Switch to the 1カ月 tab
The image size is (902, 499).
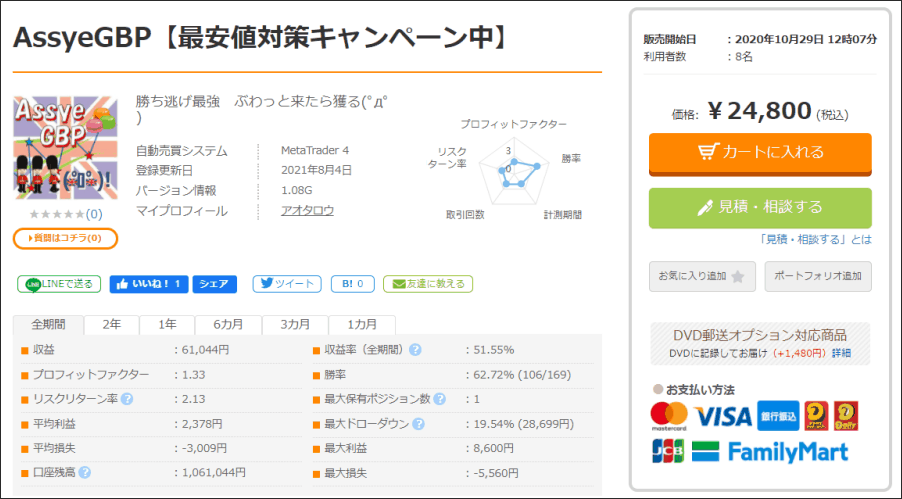[362, 325]
